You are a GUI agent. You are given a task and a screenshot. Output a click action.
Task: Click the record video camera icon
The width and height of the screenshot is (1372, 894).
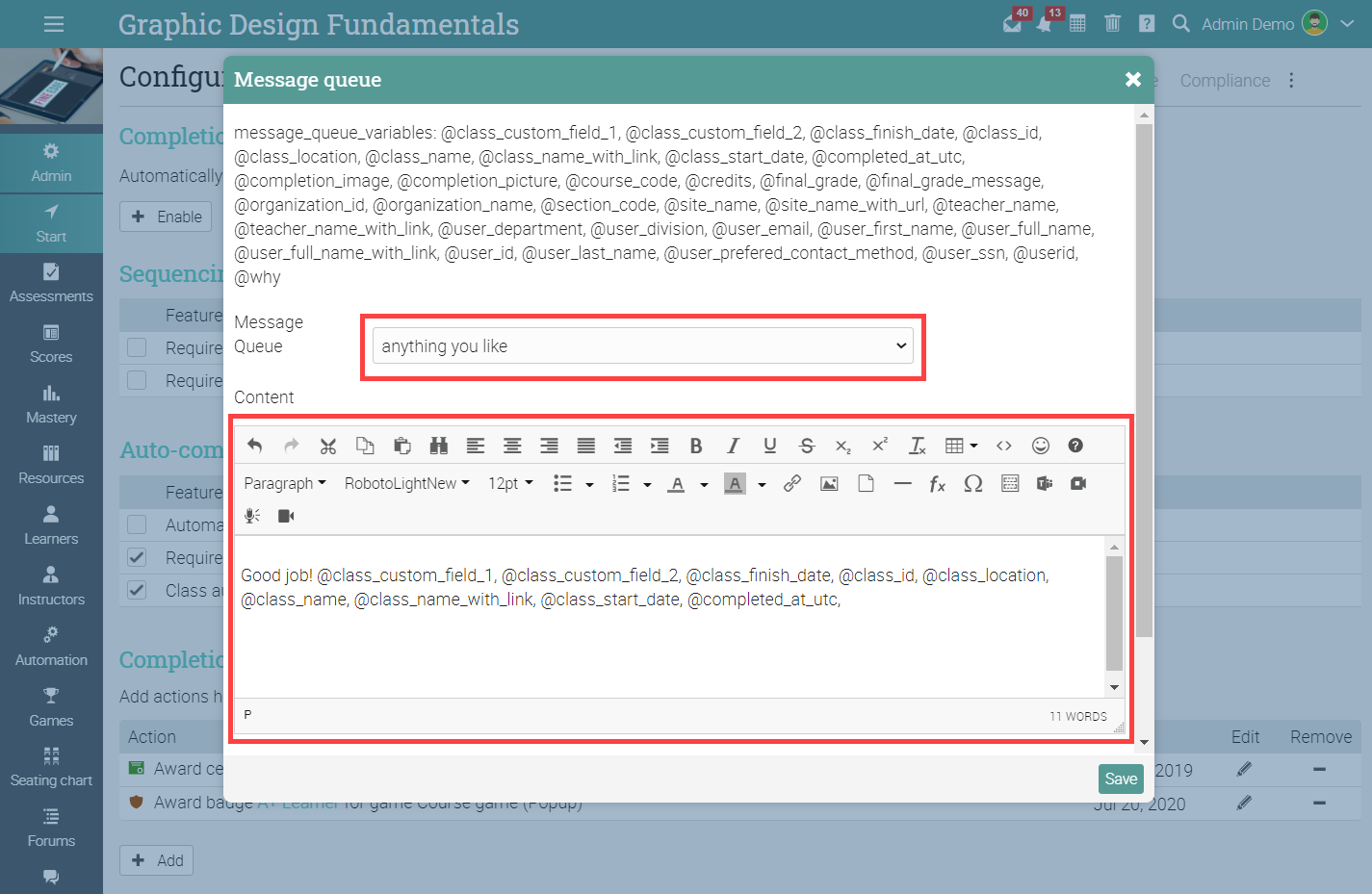286,516
